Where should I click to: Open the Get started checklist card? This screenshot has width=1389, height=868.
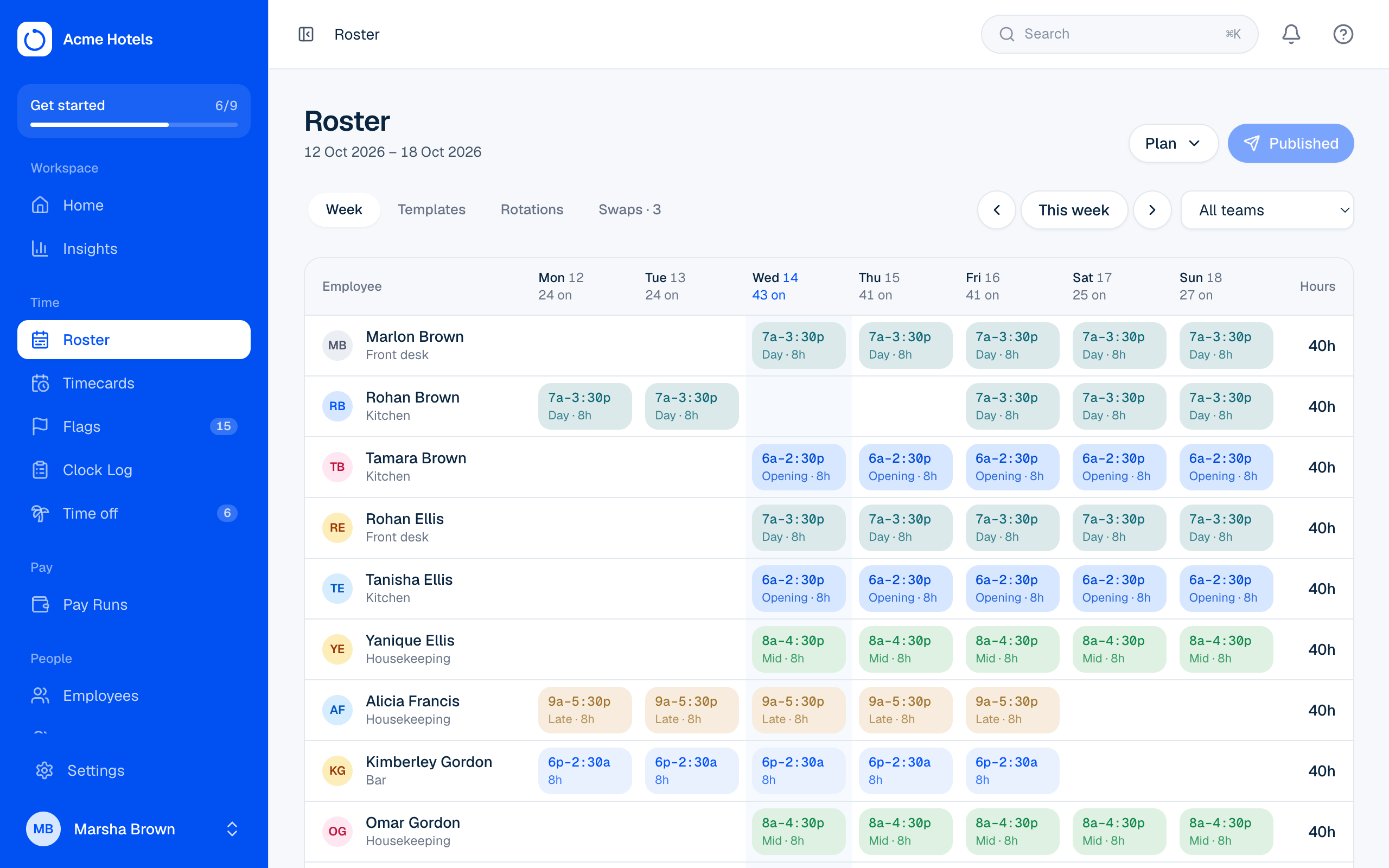(133, 111)
